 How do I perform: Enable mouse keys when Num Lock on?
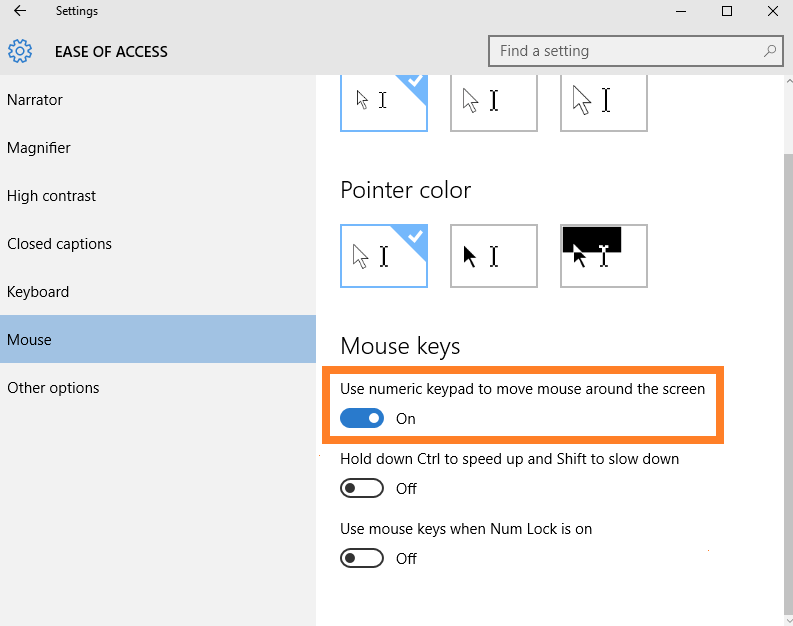[x=362, y=559]
